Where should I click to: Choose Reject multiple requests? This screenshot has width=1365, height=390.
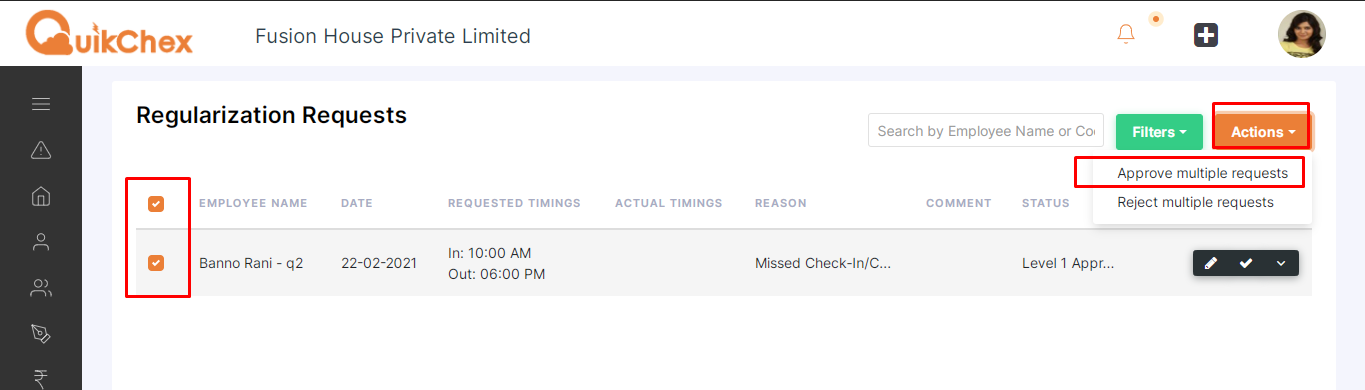point(1195,202)
